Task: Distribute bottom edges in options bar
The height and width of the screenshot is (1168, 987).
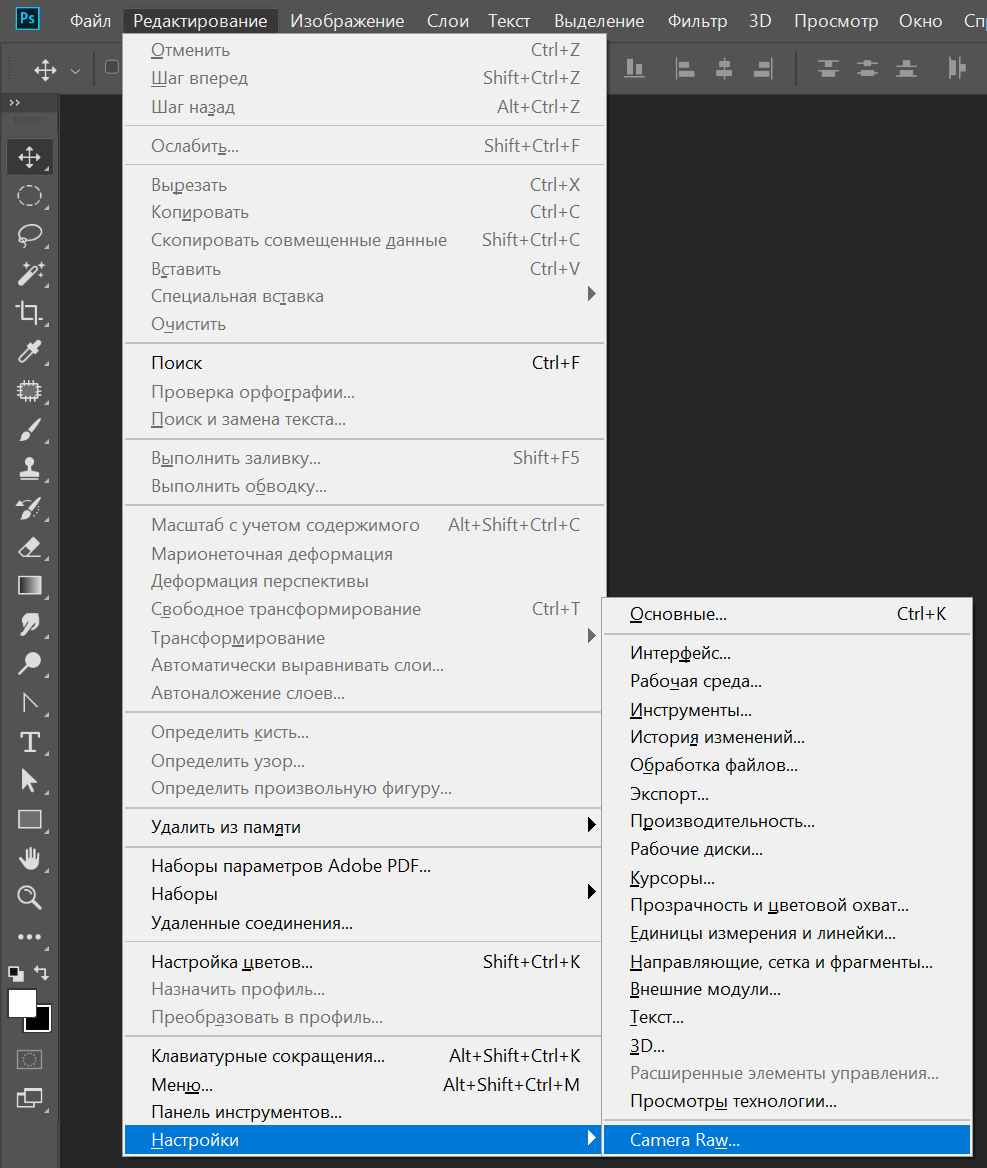Action: point(907,69)
